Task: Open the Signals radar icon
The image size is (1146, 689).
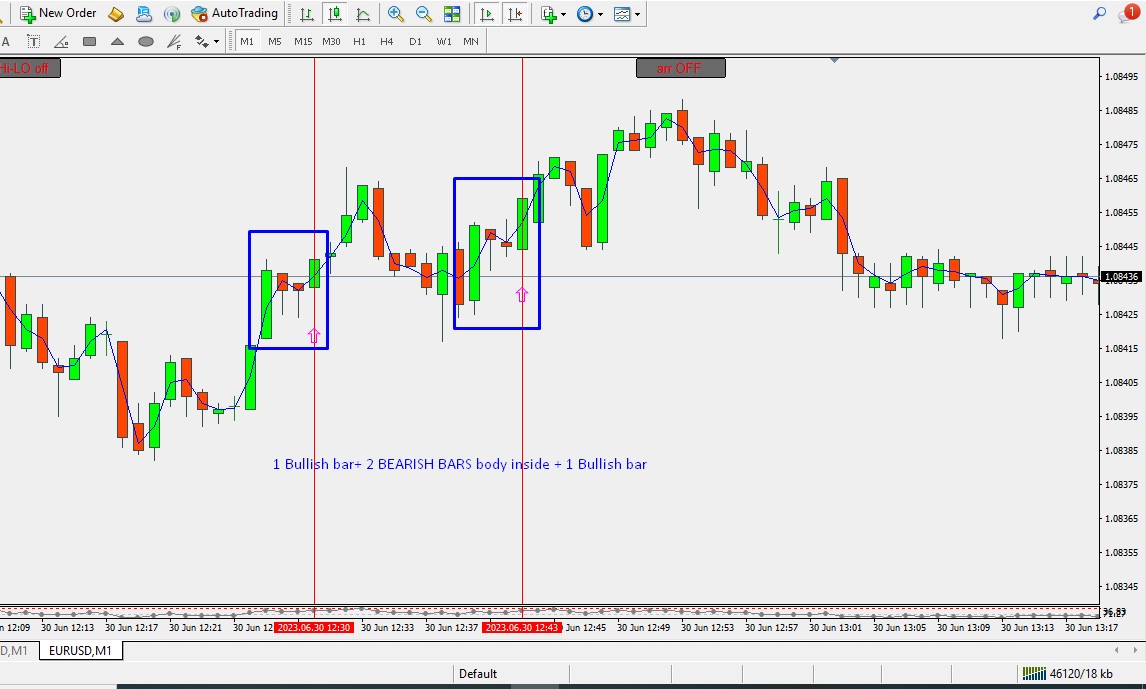Action: (x=172, y=14)
